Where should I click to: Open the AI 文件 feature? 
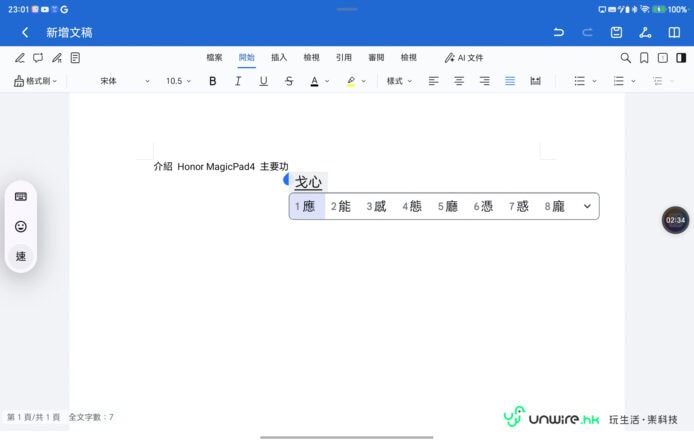(464, 58)
